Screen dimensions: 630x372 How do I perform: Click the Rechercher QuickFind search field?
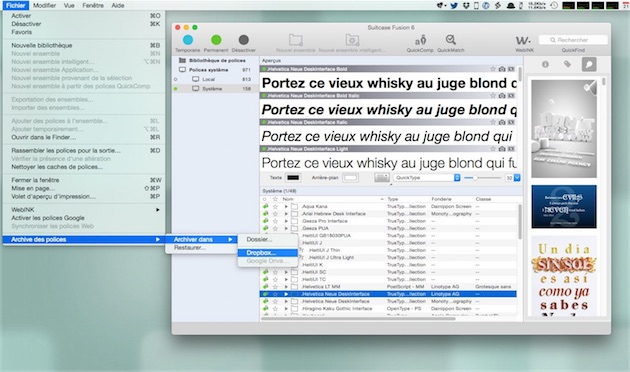[573, 40]
